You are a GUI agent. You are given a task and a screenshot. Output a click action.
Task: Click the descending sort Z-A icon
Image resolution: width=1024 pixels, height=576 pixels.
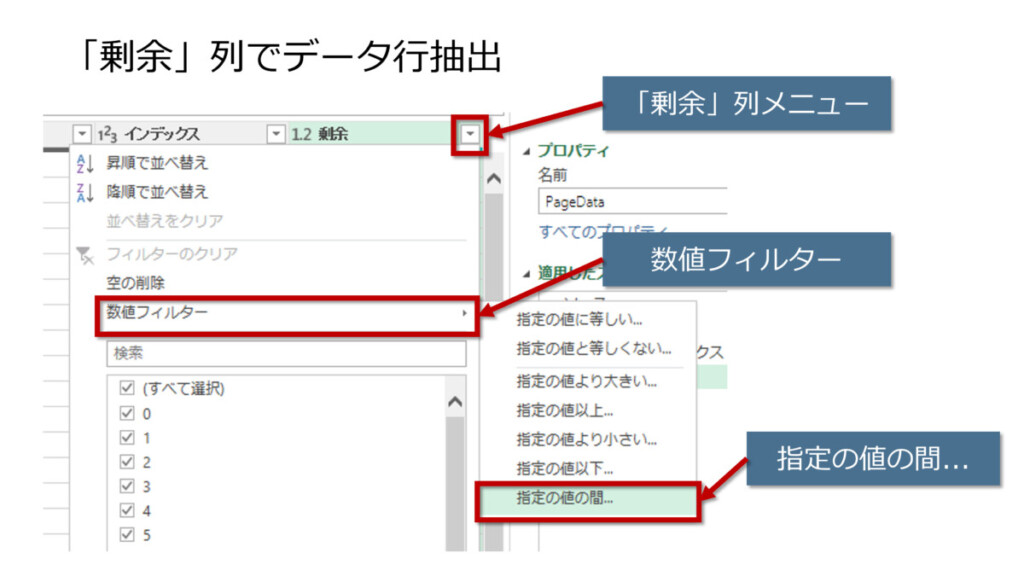click(x=84, y=192)
